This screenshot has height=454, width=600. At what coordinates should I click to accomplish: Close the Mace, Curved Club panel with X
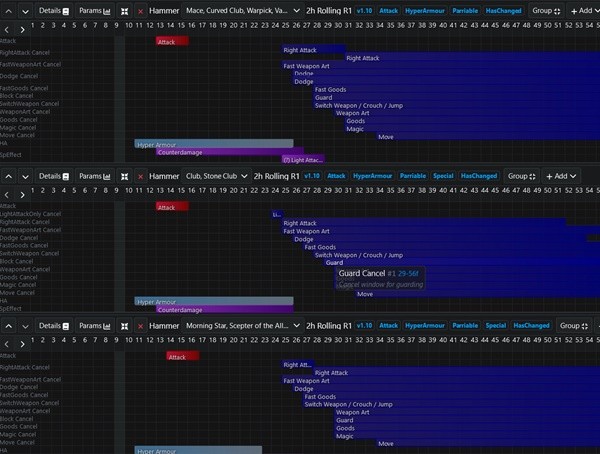[x=141, y=9]
